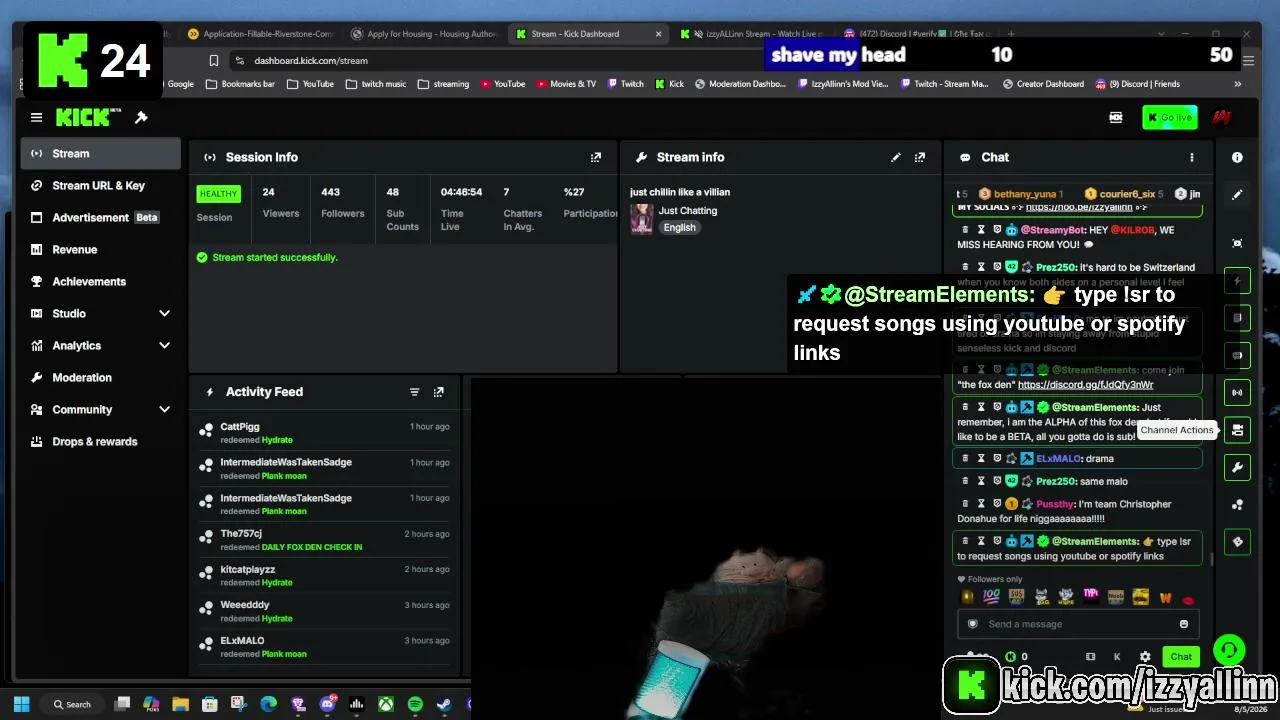Open the hamburger menu beside the Kick logo
Image resolution: width=1280 pixels, height=720 pixels.
[36, 118]
